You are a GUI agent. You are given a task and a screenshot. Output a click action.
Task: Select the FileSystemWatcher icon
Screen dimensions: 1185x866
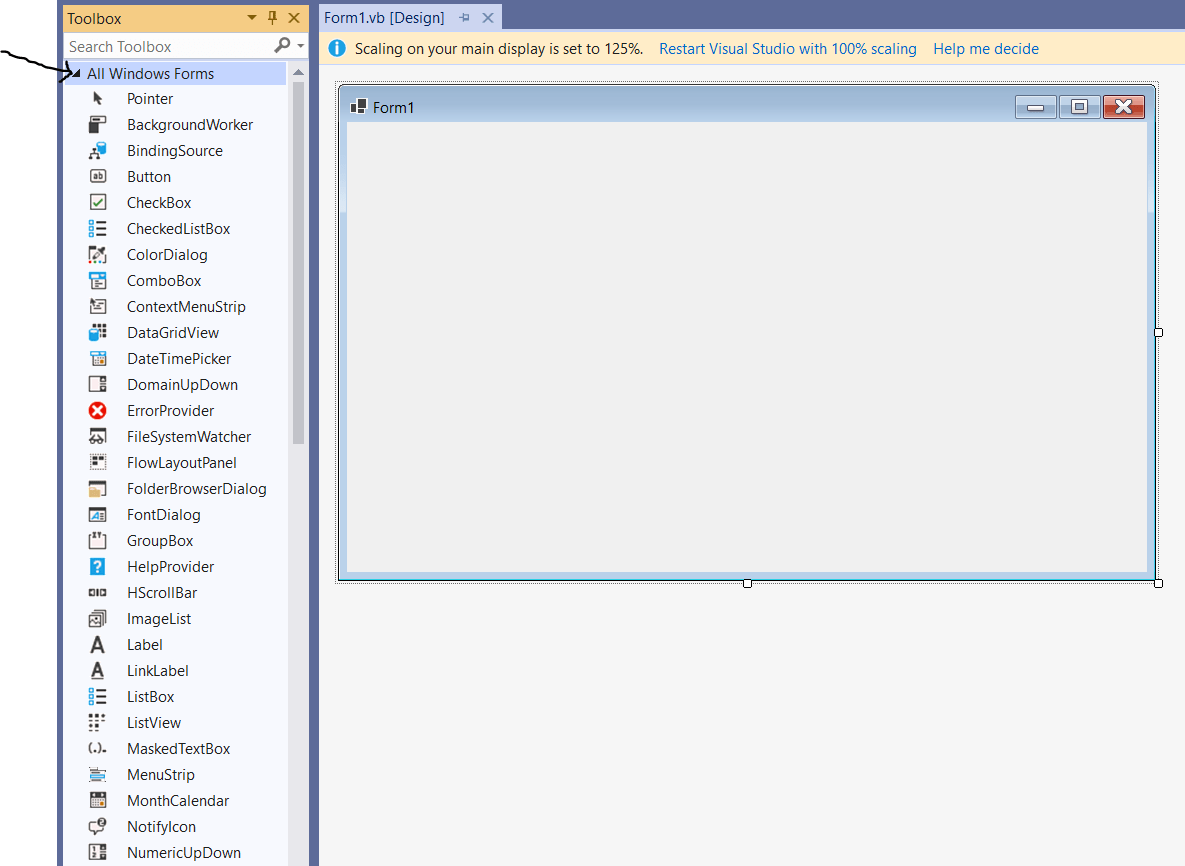pos(97,437)
